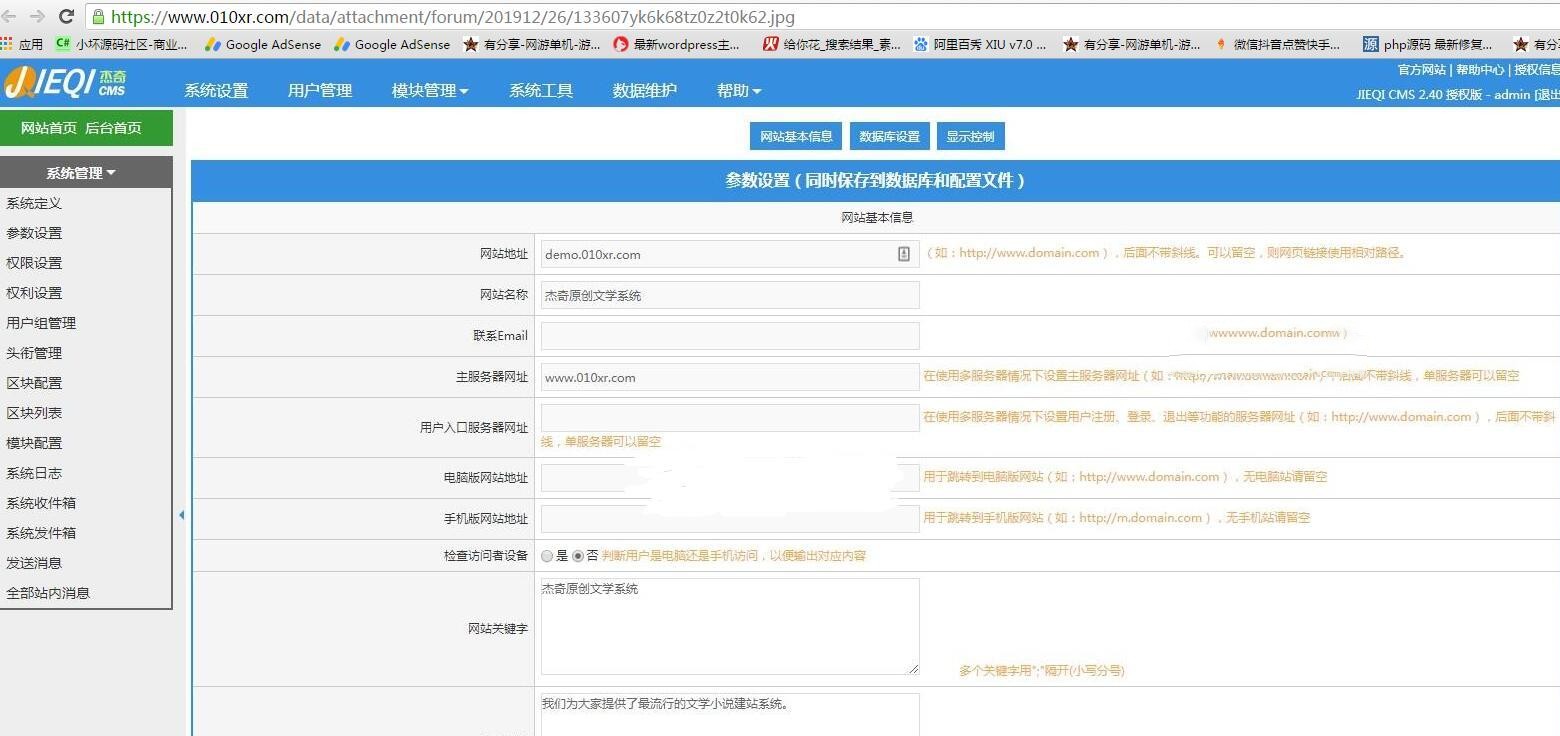Open the 应用 apps grid bookmark icon
Viewport: 1560px width, 736px height.
coord(8,44)
